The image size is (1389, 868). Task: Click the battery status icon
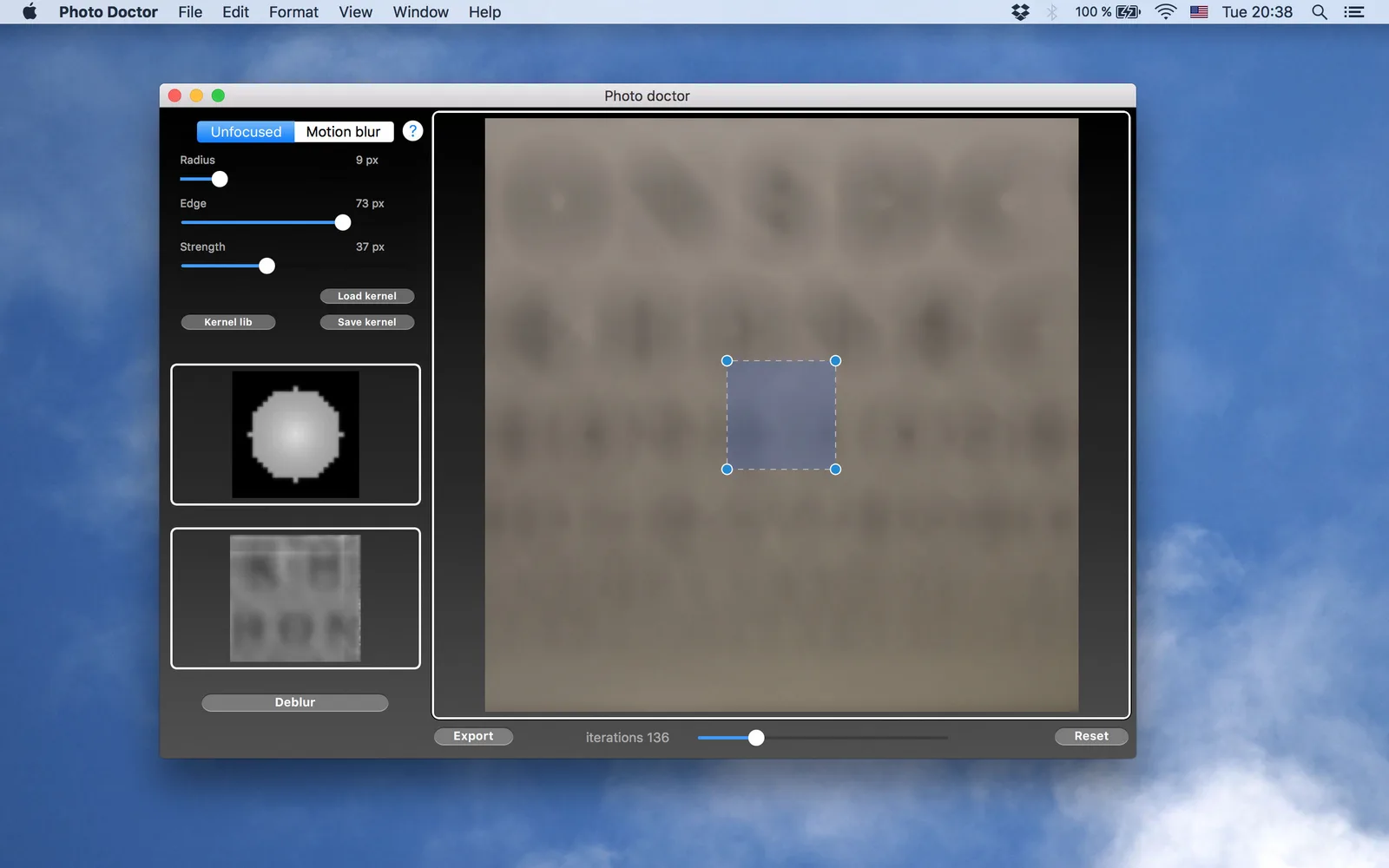pos(1129,11)
